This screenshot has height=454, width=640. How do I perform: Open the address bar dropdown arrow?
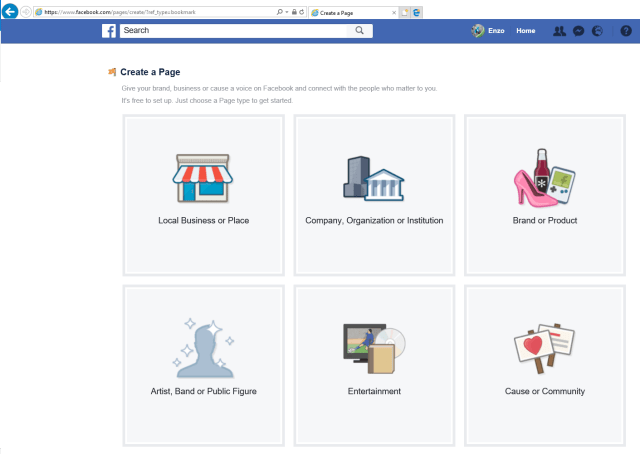pos(287,12)
